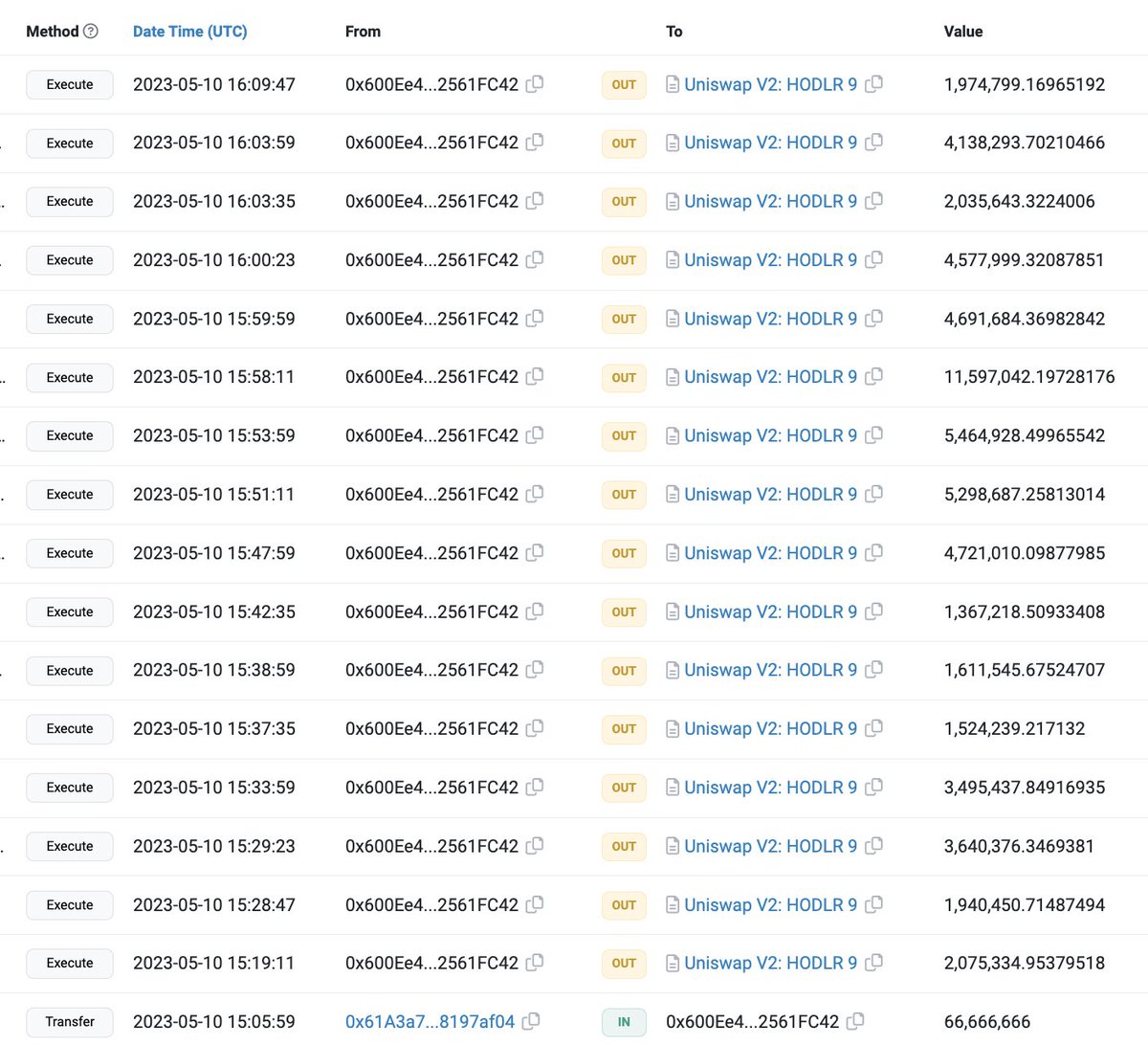Copy sender address 0x61A3a7...8197af04
Viewport: 1148px width, 1045px height.
tap(531, 1022)
